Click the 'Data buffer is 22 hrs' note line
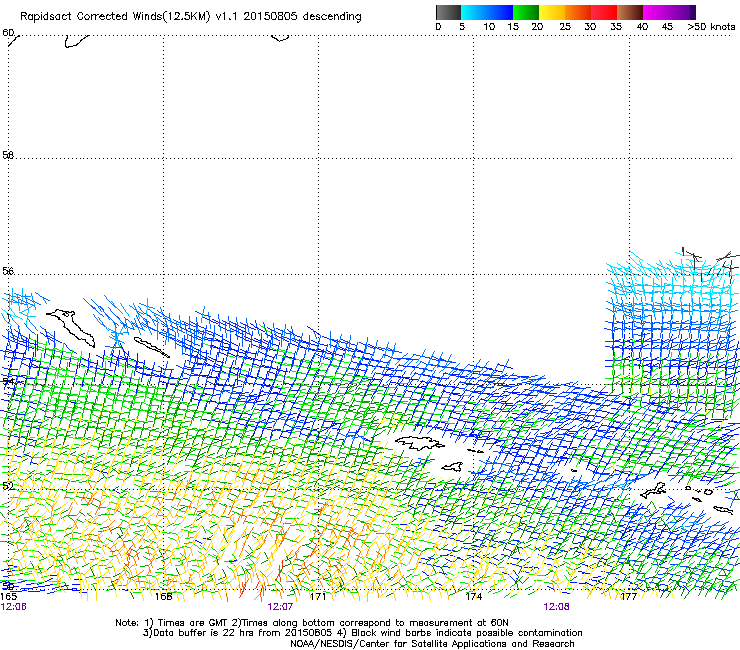This screenshot has width=740, height=650. [x=362, y=633]
